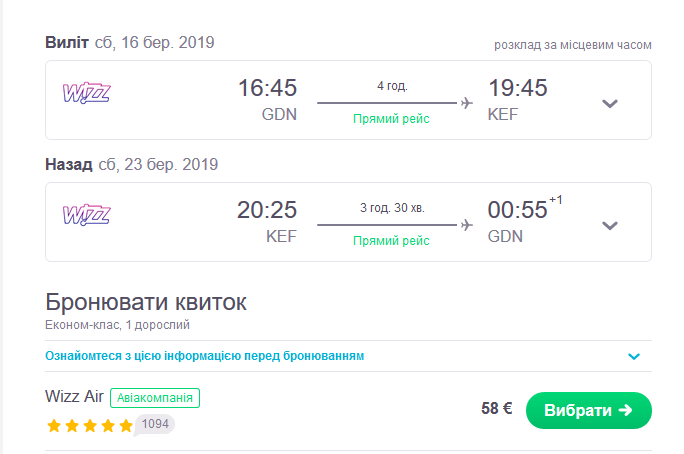
Task: Expand the pre-booking information section
Action: (632, 356)
